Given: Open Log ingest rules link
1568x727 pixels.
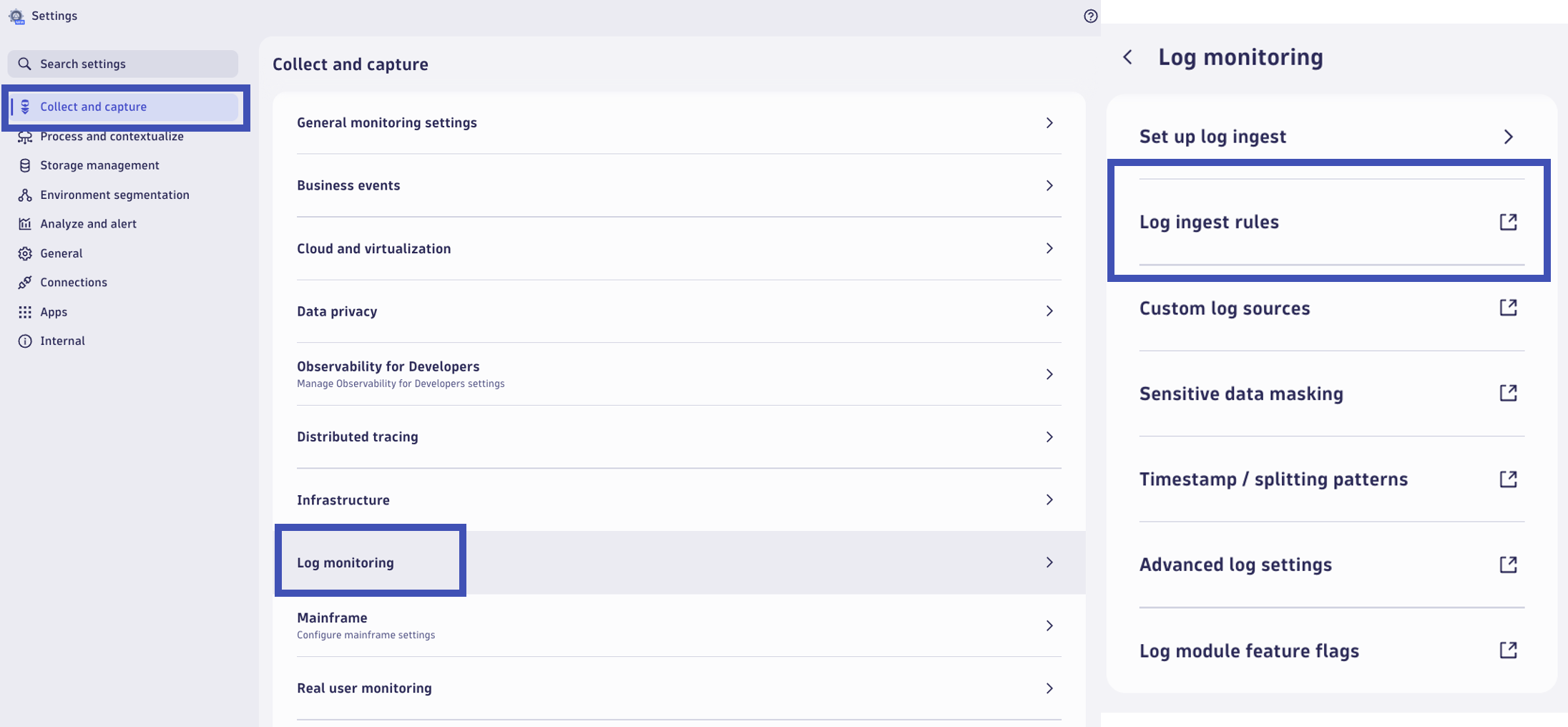Looking at the screenshot, I should tap(1331, 222).
